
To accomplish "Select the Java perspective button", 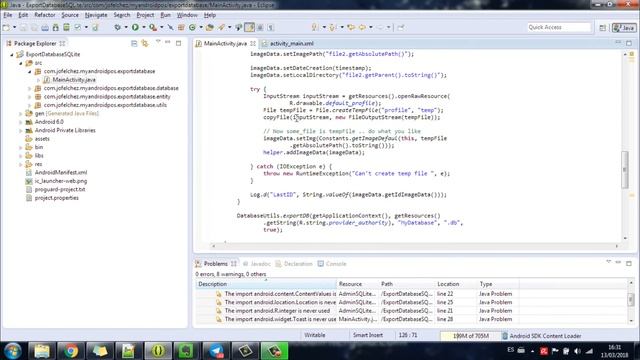I will coord(624,27).
